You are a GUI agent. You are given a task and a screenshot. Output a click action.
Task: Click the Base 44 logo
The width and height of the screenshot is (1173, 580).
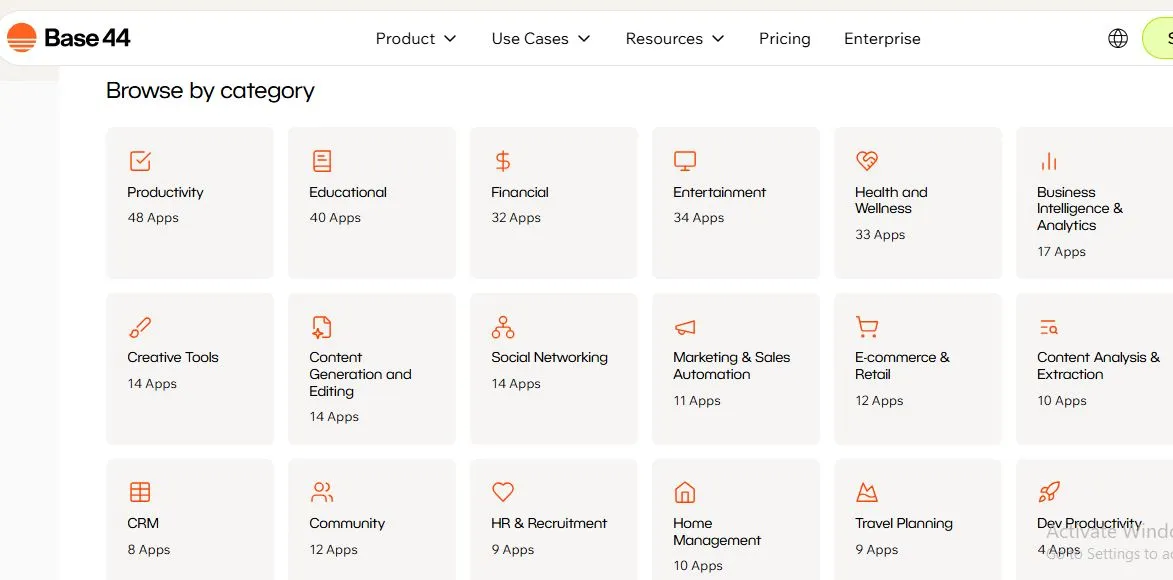tap(69, 39)
